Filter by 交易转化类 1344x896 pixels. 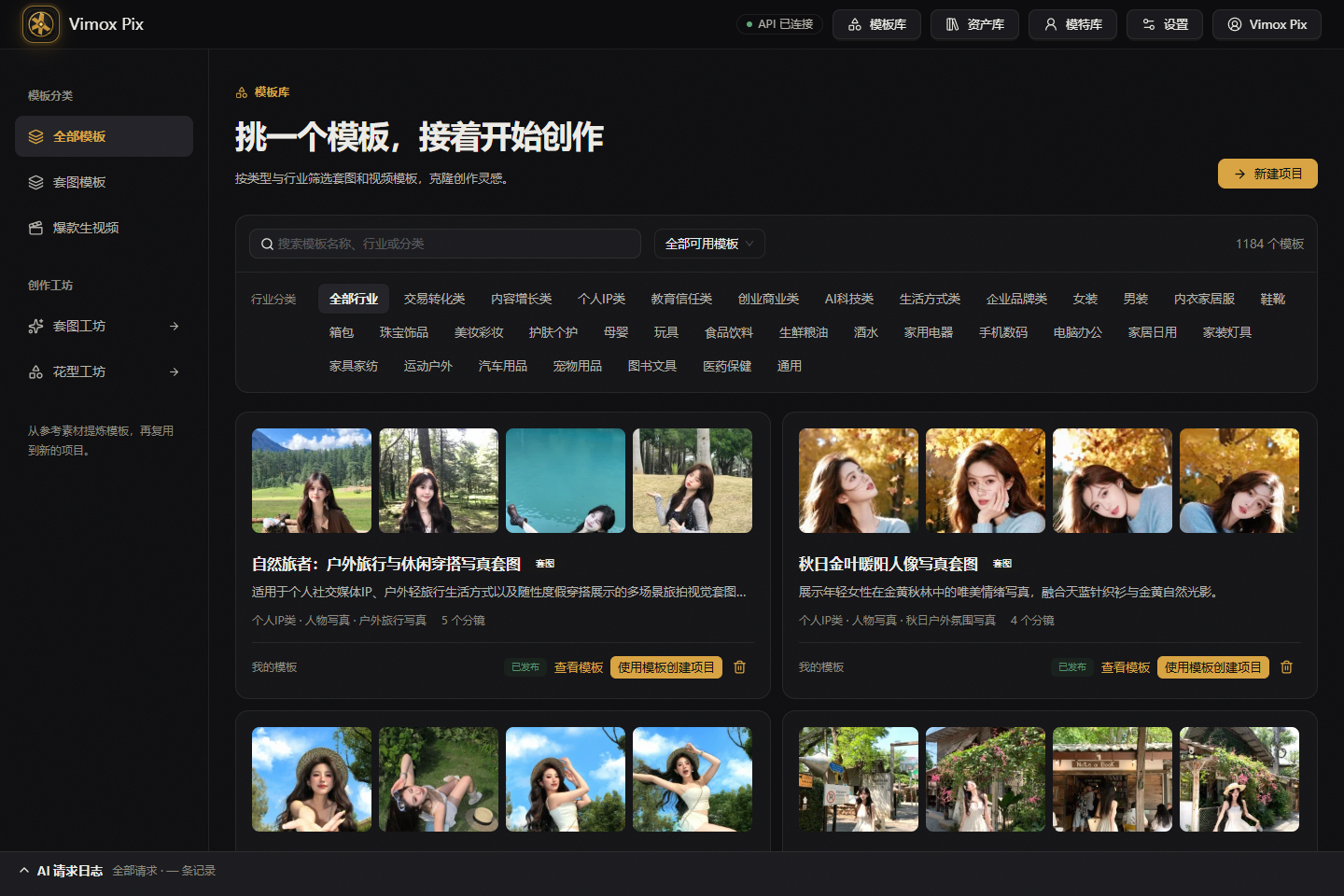pyautogui.click(x=434, y=299)
